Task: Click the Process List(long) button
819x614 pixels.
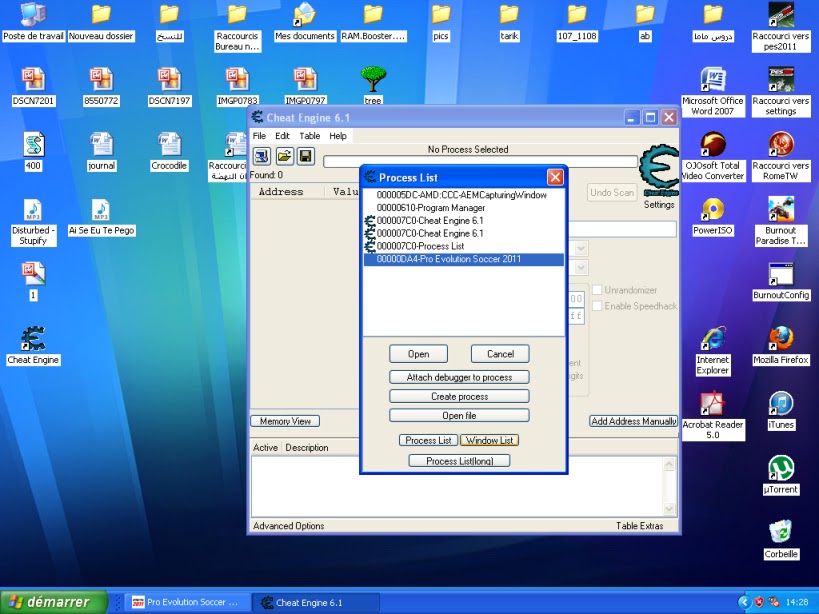Action: click(459, 461)
